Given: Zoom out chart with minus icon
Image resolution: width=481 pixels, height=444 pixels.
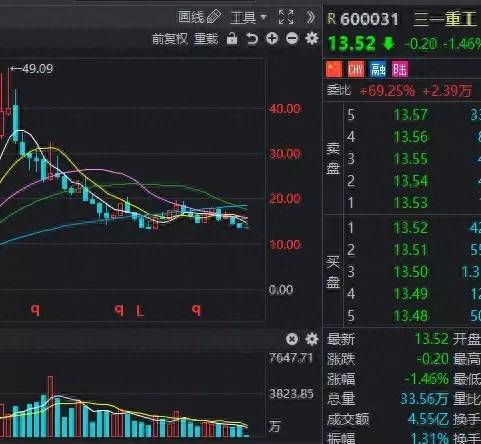Looking at the screenshot, I should (x=292, y=38).
